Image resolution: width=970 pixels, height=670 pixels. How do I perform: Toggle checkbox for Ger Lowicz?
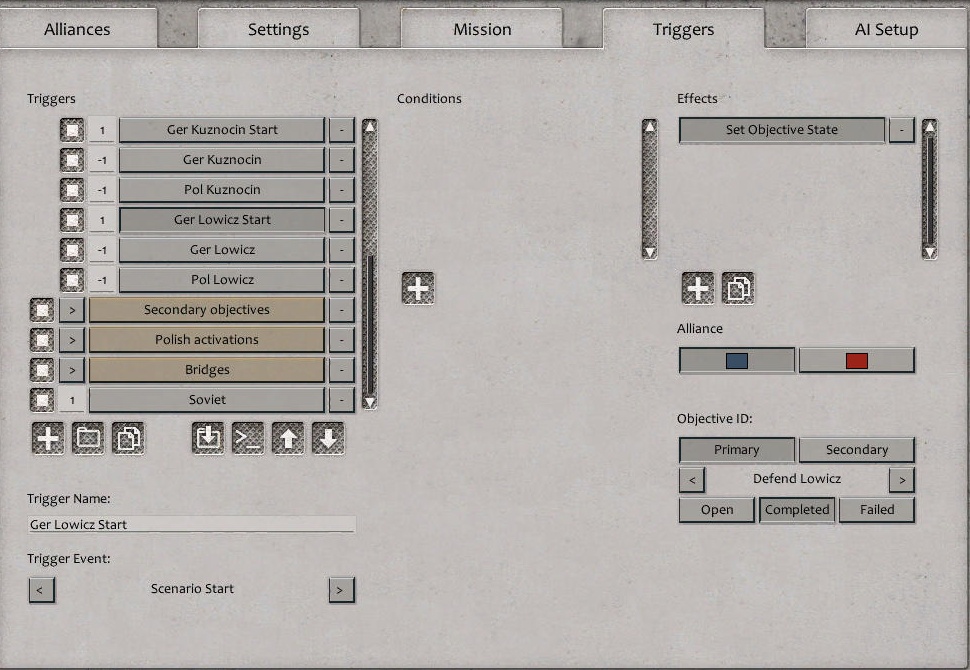tap(72, 250)
